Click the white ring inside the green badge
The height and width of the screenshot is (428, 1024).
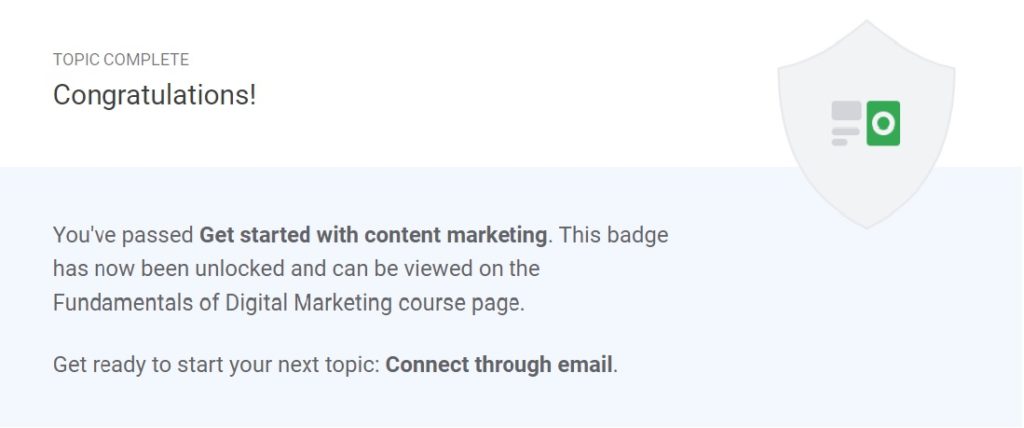(x=883, y=123)
